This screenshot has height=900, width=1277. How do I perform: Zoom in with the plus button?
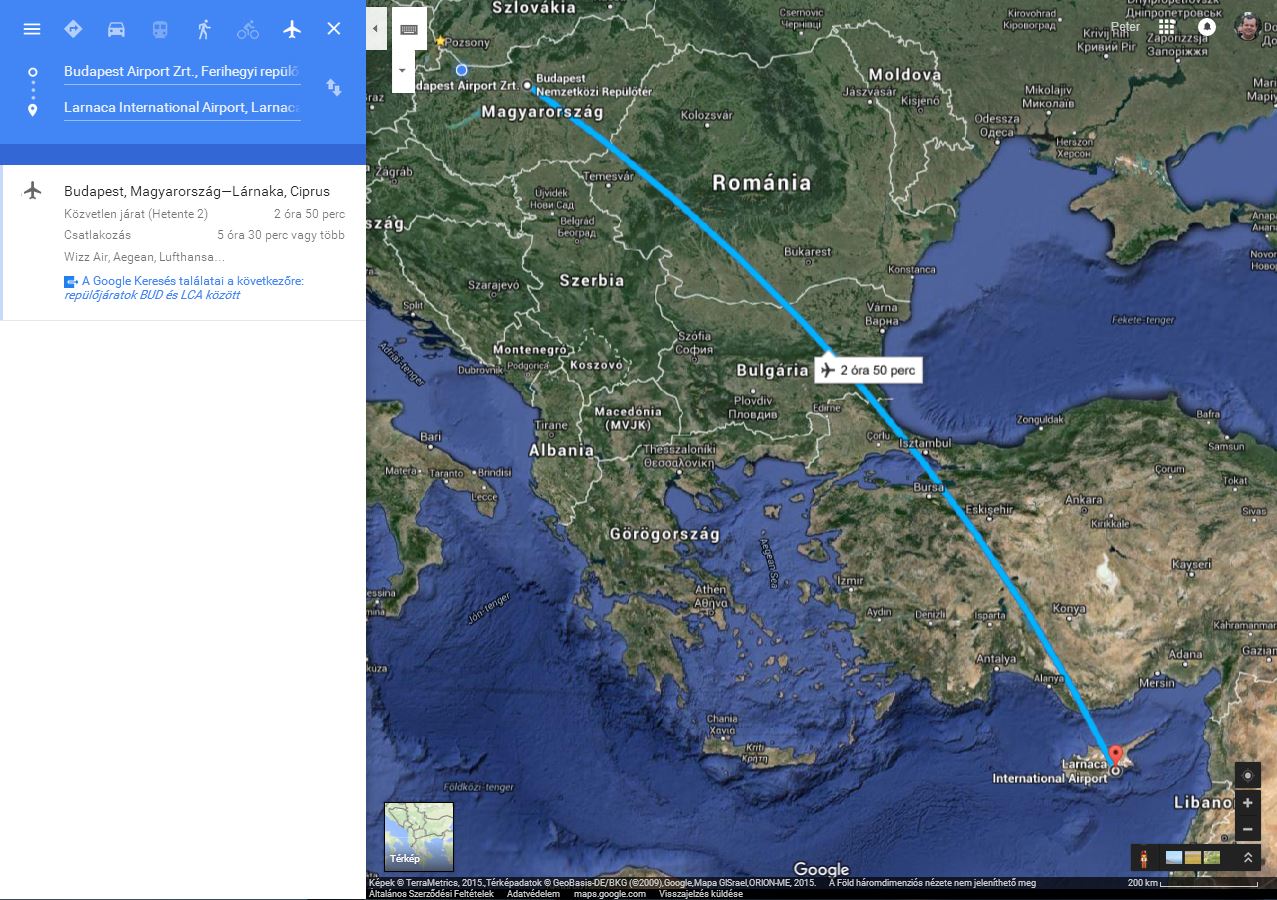coord(1247,803)
